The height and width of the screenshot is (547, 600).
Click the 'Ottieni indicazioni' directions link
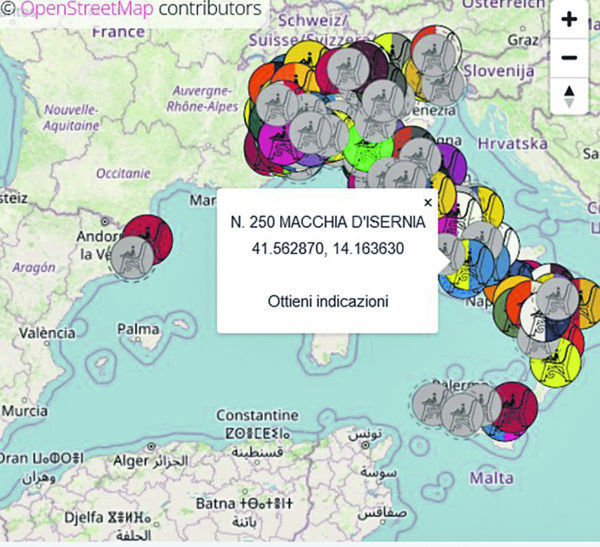tap(328, 301)
